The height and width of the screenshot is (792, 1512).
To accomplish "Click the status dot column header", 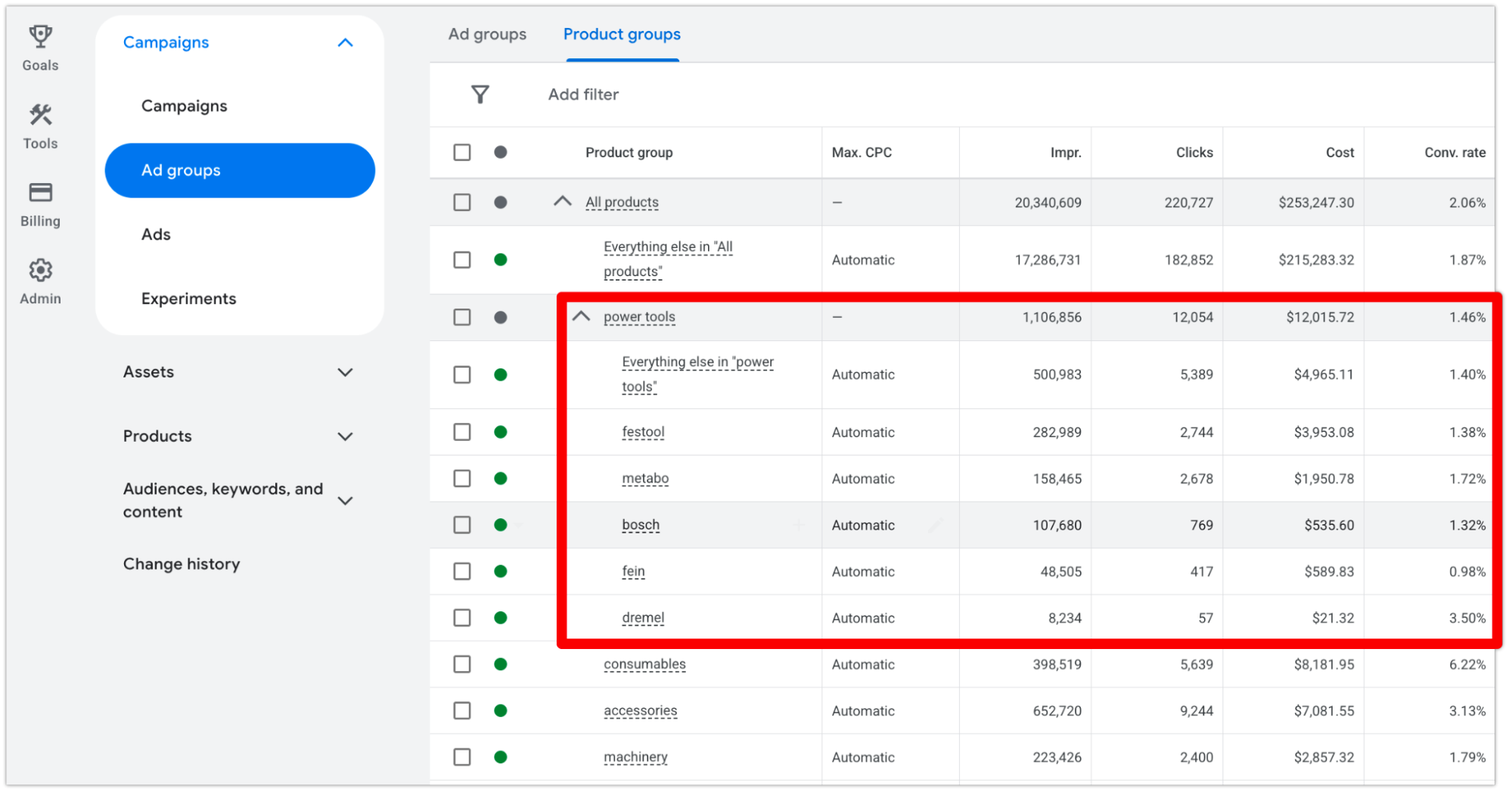I will (500, 152).
